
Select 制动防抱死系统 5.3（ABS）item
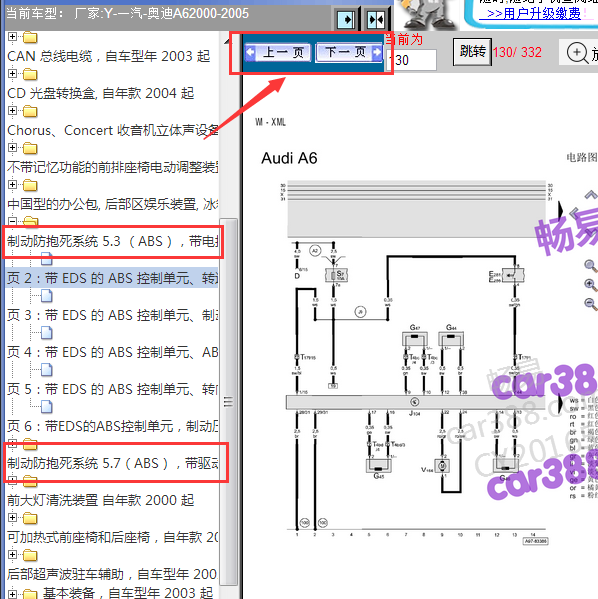coord(113,241)
